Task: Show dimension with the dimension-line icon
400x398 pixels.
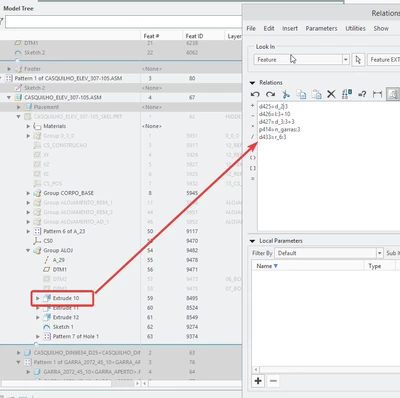Action: pyautogui.click(x=377, y=94)
